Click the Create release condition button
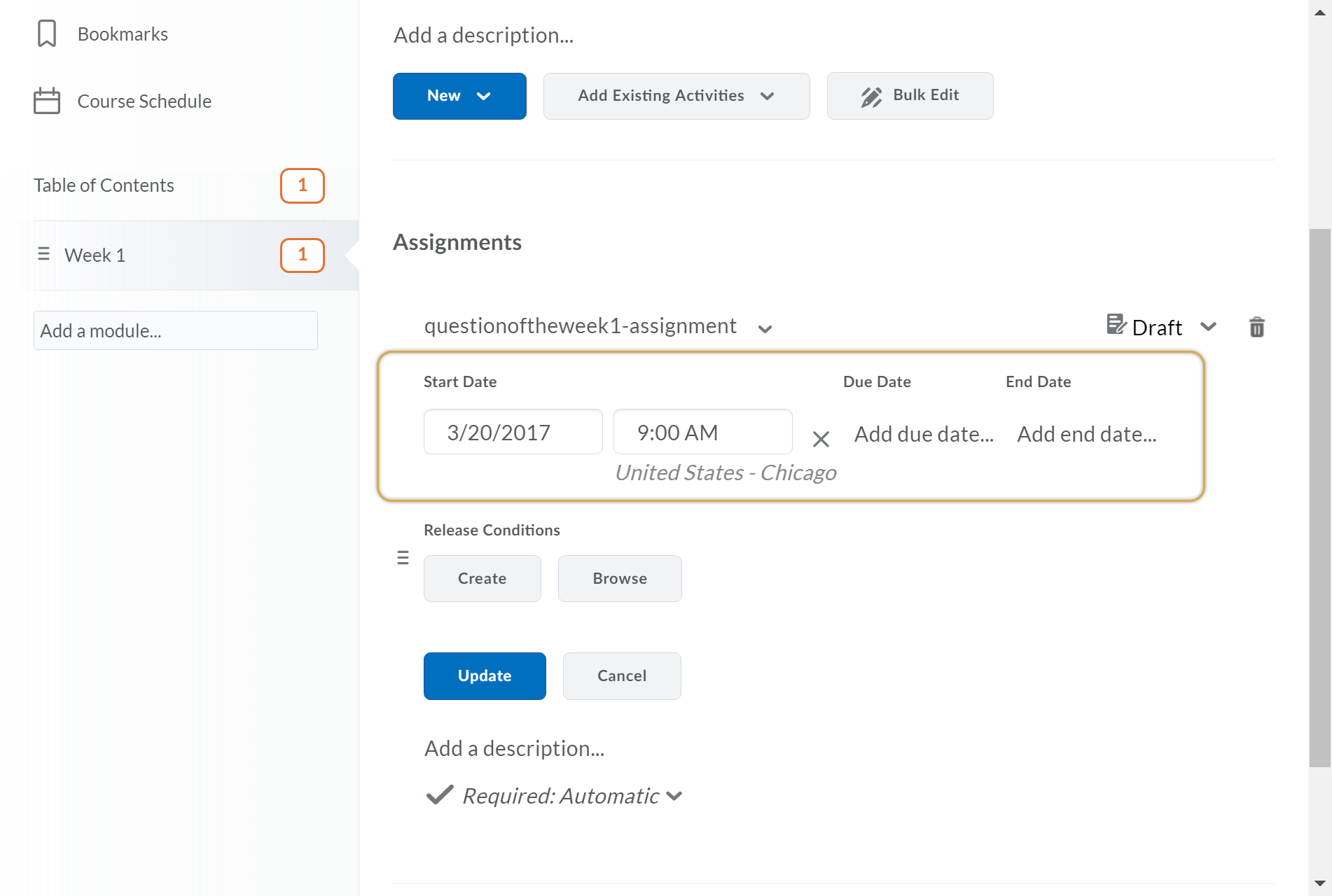This screenshot has height=896, width=1332. coord(482,578)
